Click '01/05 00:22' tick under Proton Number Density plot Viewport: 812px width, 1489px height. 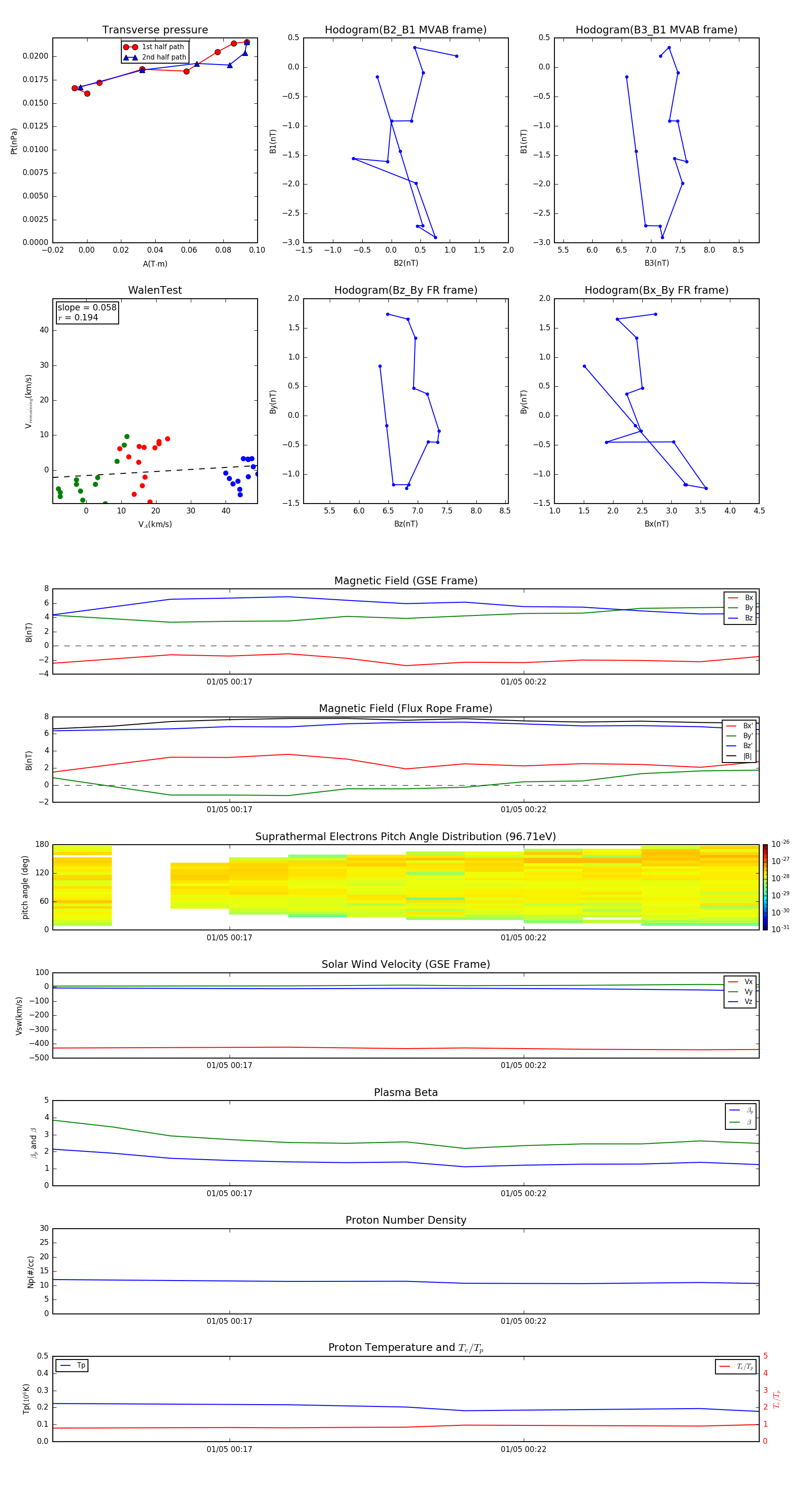(x=524, y=1321)
